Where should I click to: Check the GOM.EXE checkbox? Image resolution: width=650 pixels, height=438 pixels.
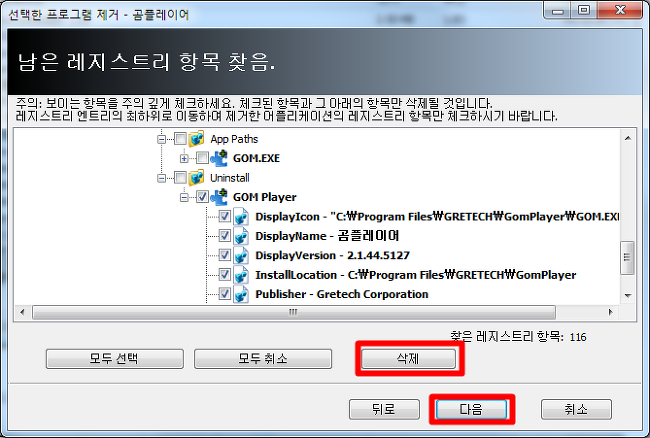coord(202,158)
